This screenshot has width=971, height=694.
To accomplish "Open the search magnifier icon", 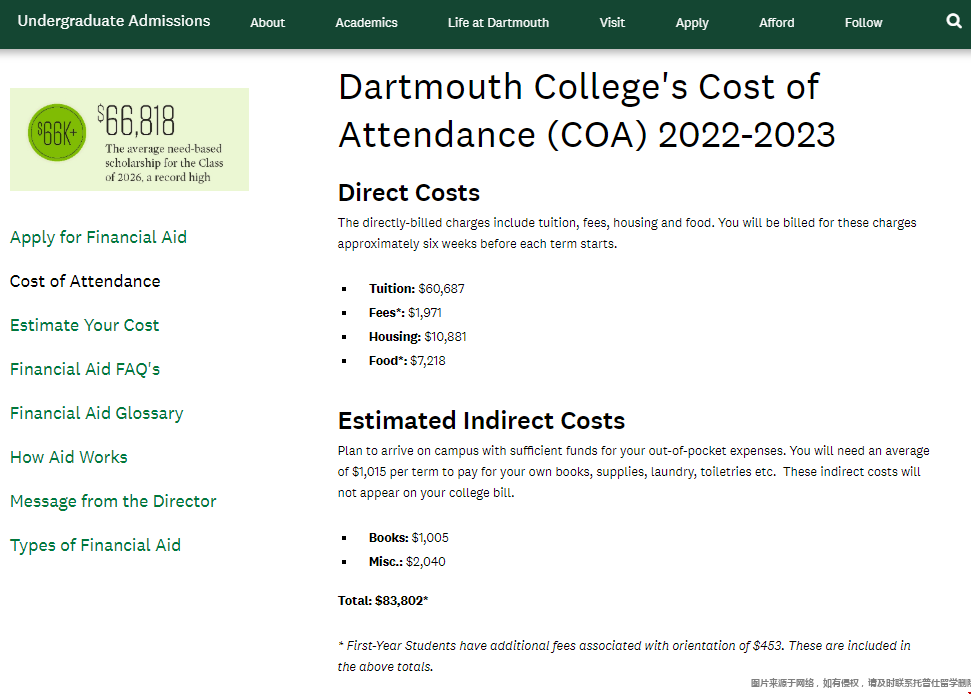I will (953, 21).
